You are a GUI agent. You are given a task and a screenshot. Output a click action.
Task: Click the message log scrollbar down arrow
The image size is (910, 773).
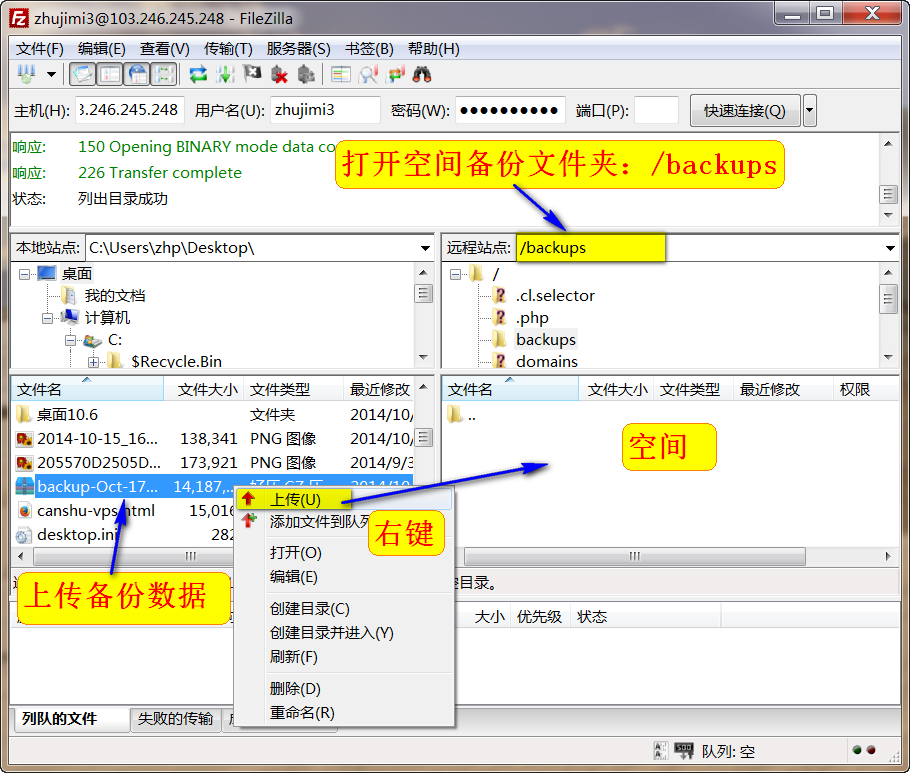(888, 215)
